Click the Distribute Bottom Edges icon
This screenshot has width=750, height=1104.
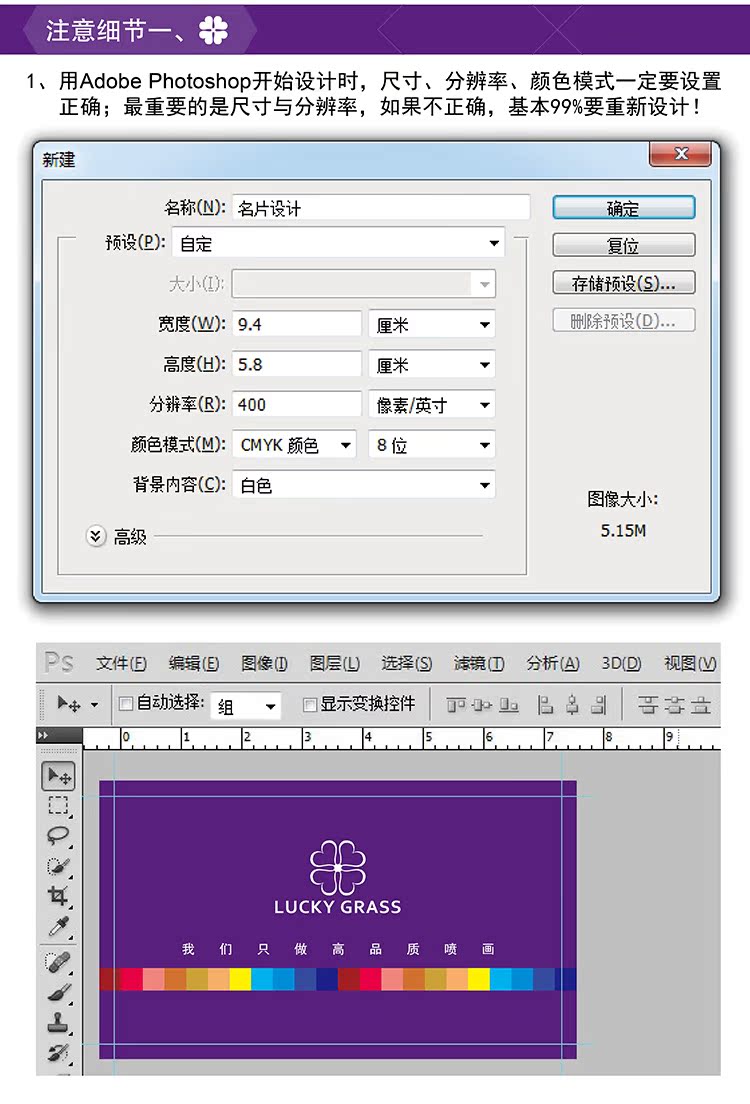point(700,705)
